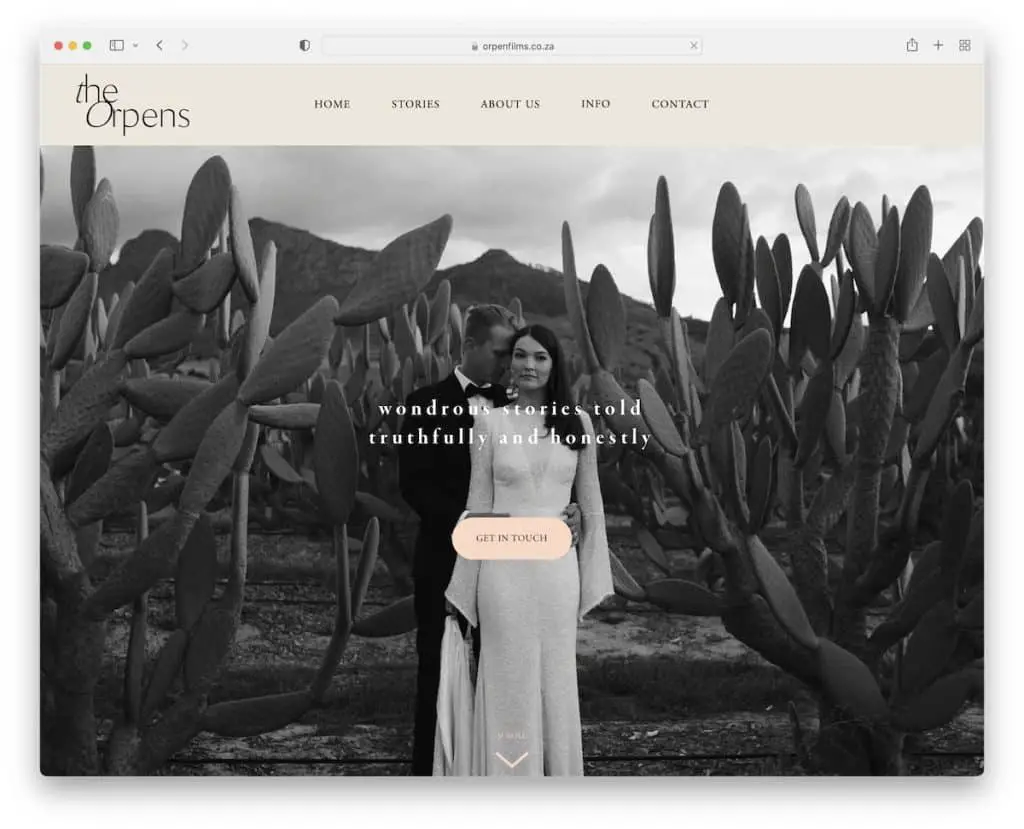Go to the CONTACT page
The image size is (1024, 829).
click(680, 104)
